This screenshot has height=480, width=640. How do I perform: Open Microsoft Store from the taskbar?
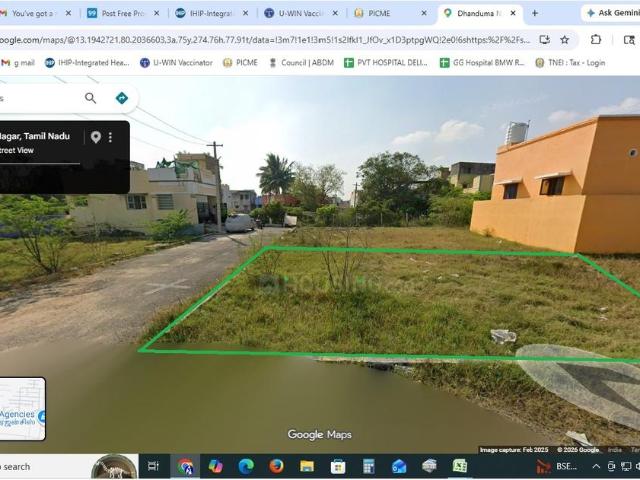338,466
